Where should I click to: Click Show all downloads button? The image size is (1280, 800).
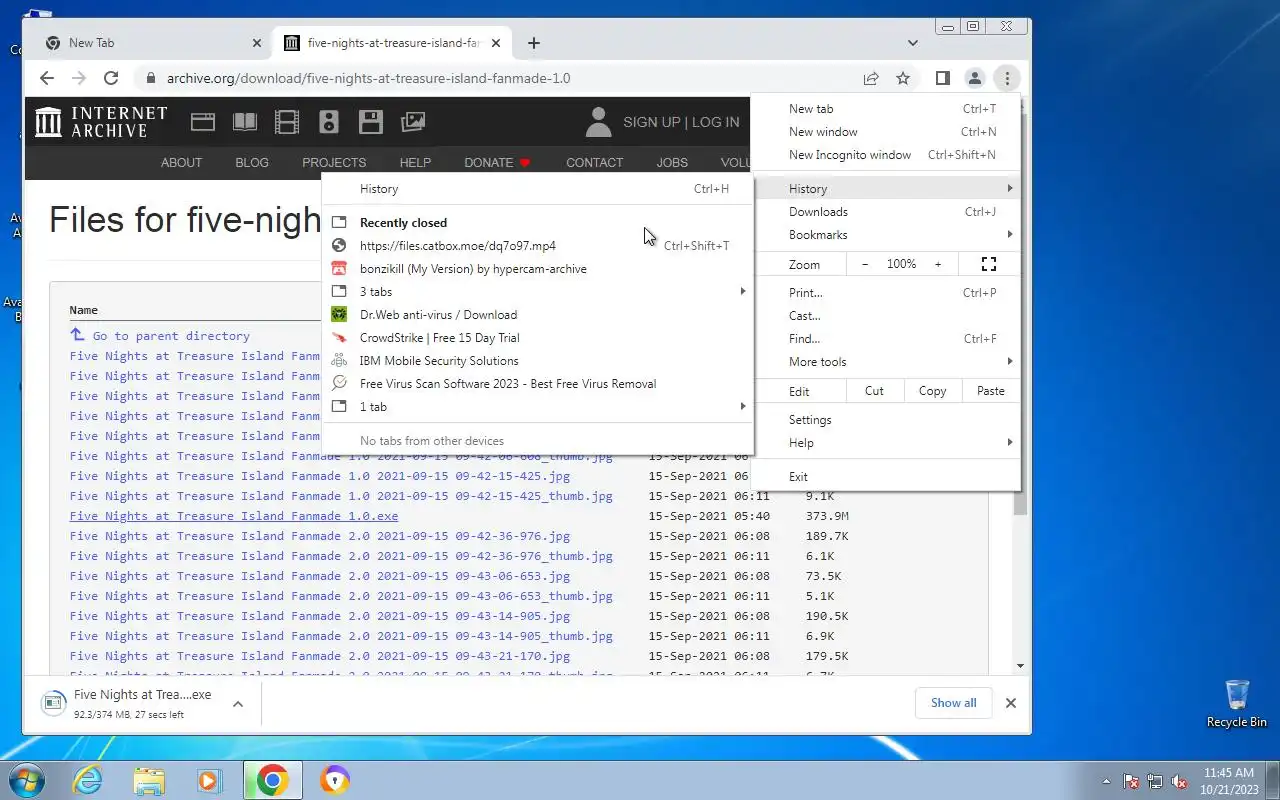click(953, 703)
